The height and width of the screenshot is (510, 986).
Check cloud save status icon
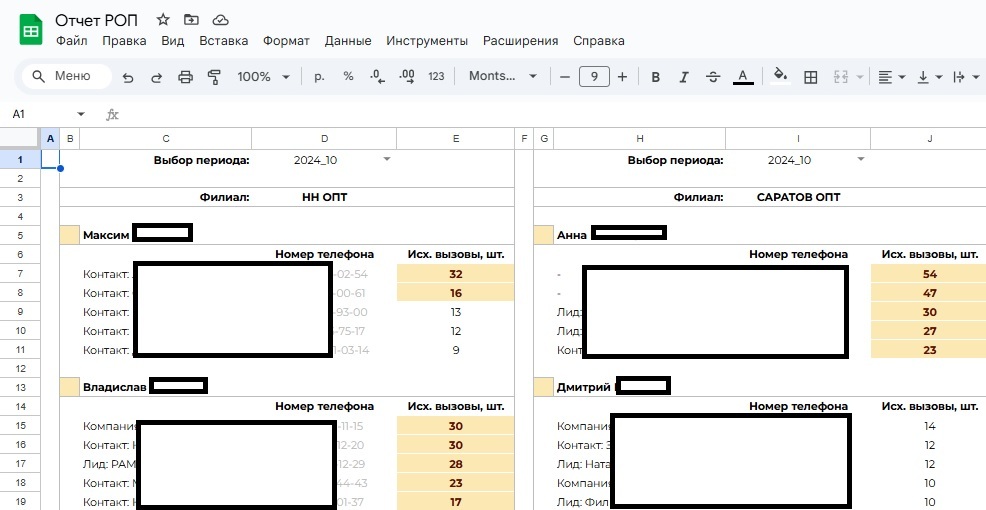point(220,20)
